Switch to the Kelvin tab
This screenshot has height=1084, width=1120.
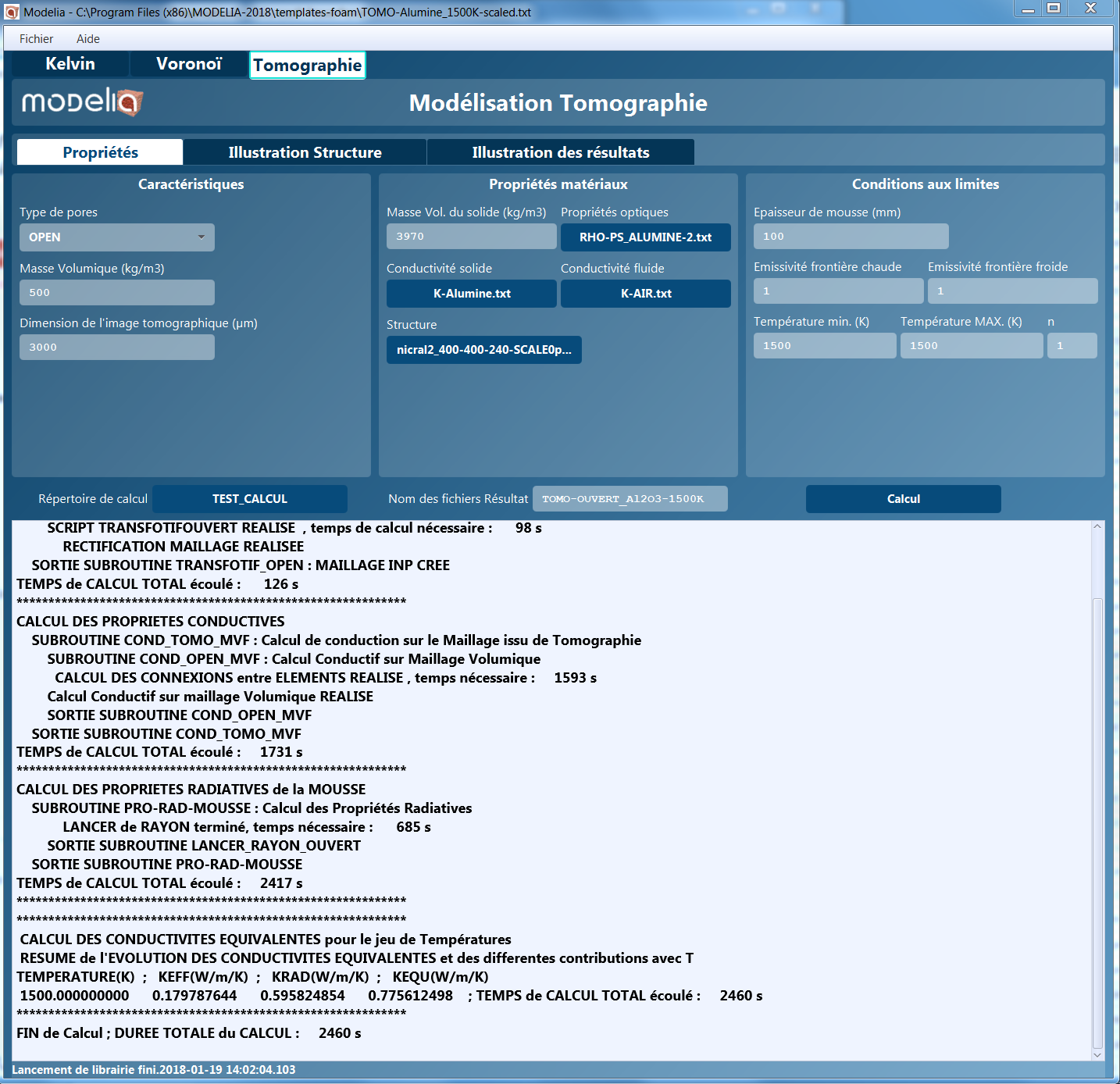70,64
